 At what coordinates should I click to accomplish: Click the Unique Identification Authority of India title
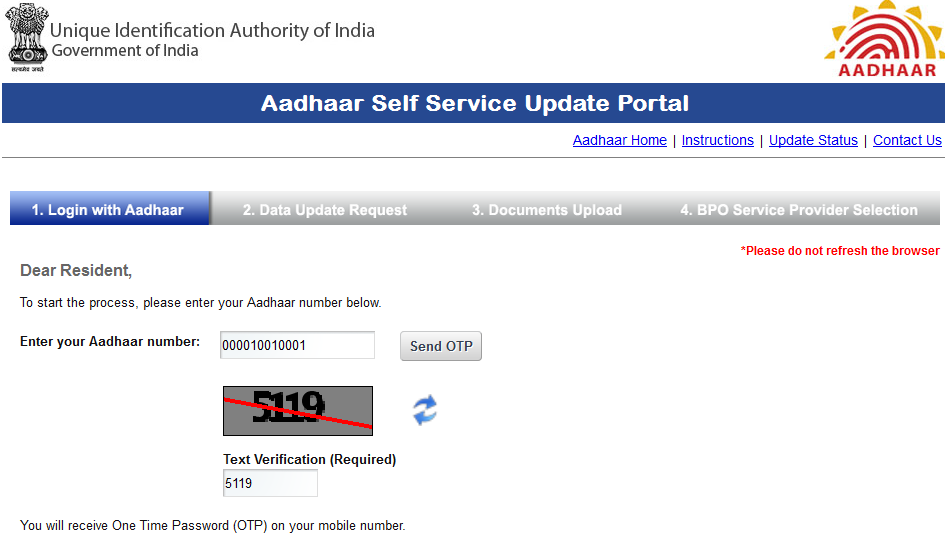(212, 30)
